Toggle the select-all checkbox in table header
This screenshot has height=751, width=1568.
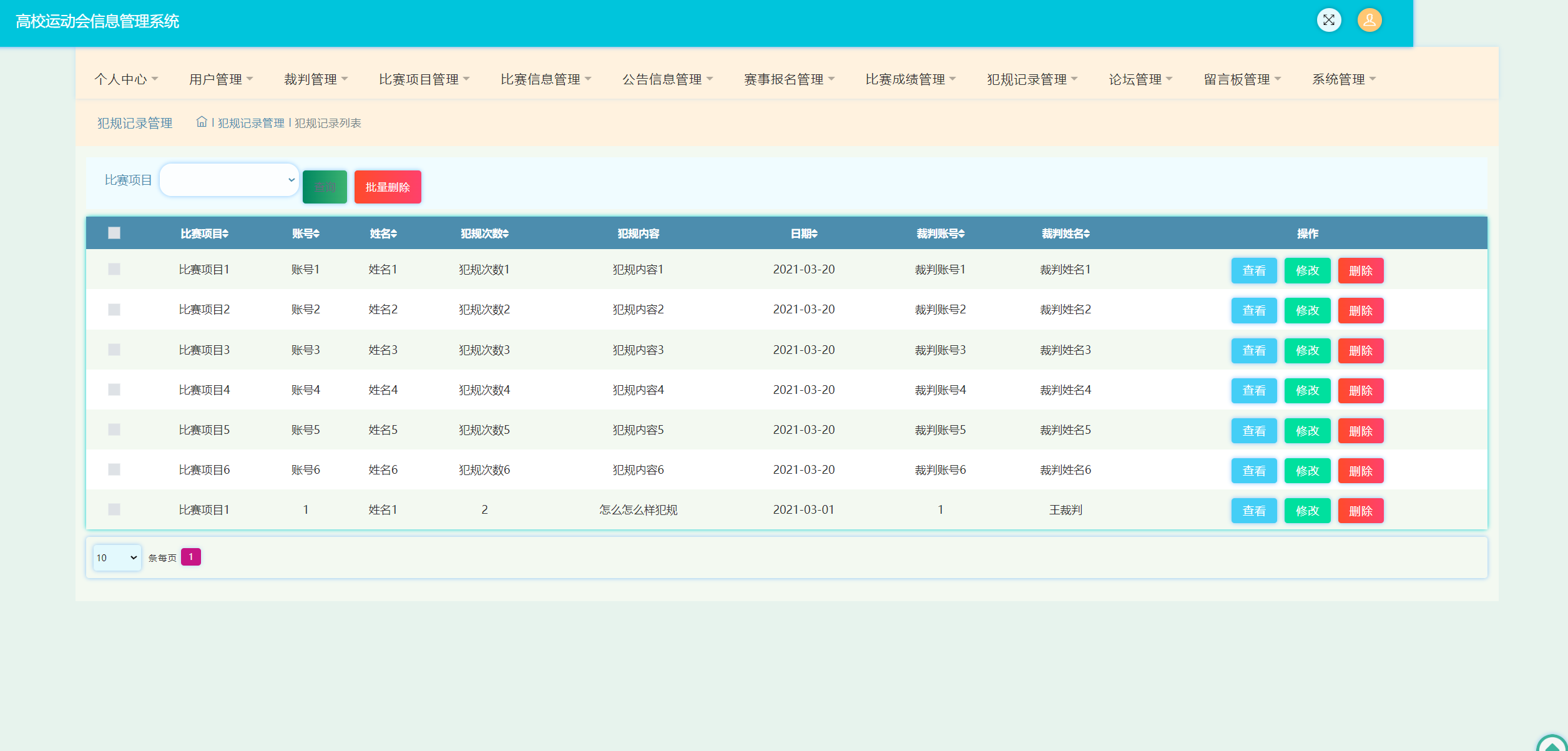click(114, 233)
